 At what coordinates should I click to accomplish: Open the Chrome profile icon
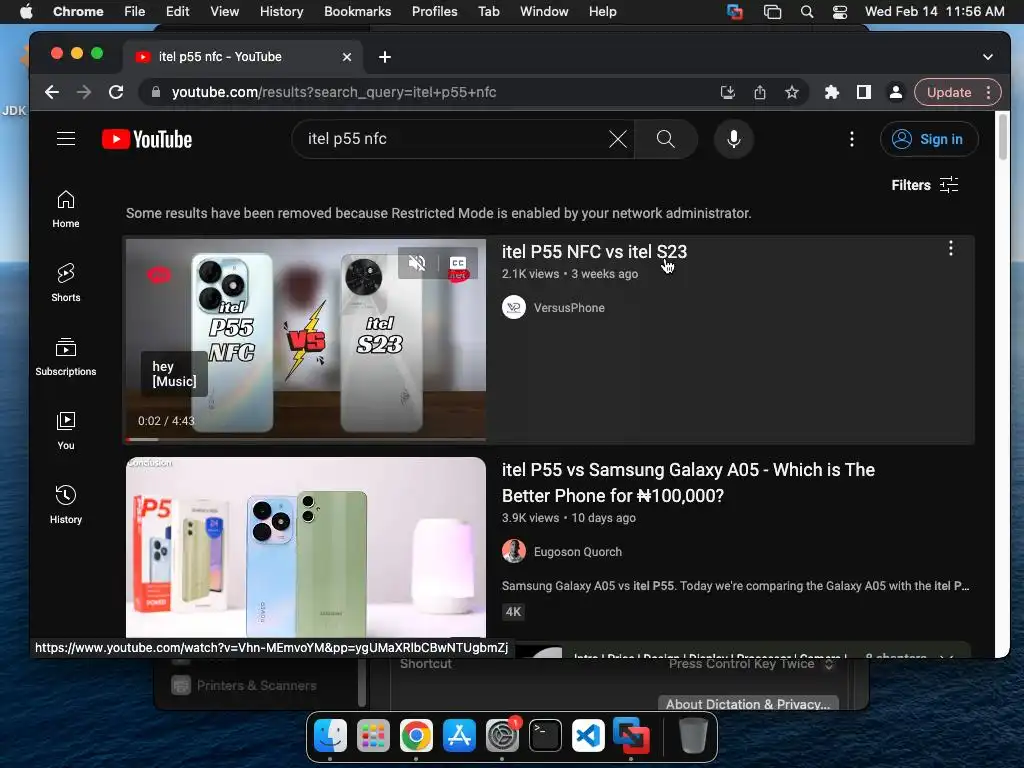(x=896, y=92)
